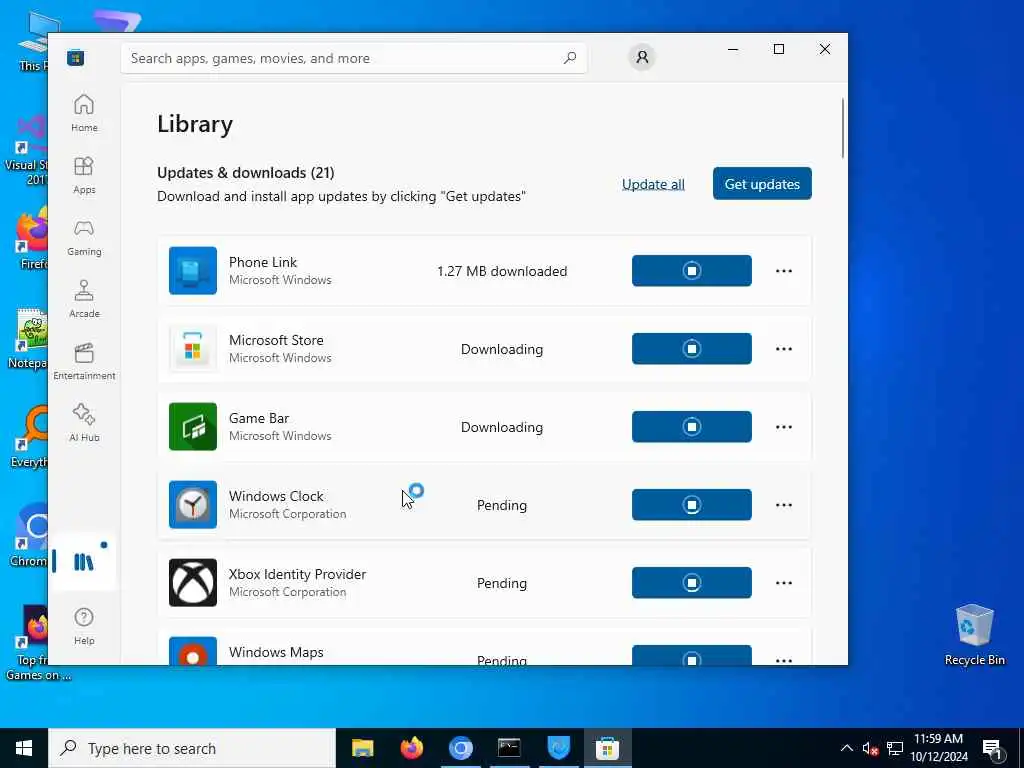The width and height of the screenshot is (1024, 768).
Task: Select the Phone Link app name text
Action: coord(263,262)
